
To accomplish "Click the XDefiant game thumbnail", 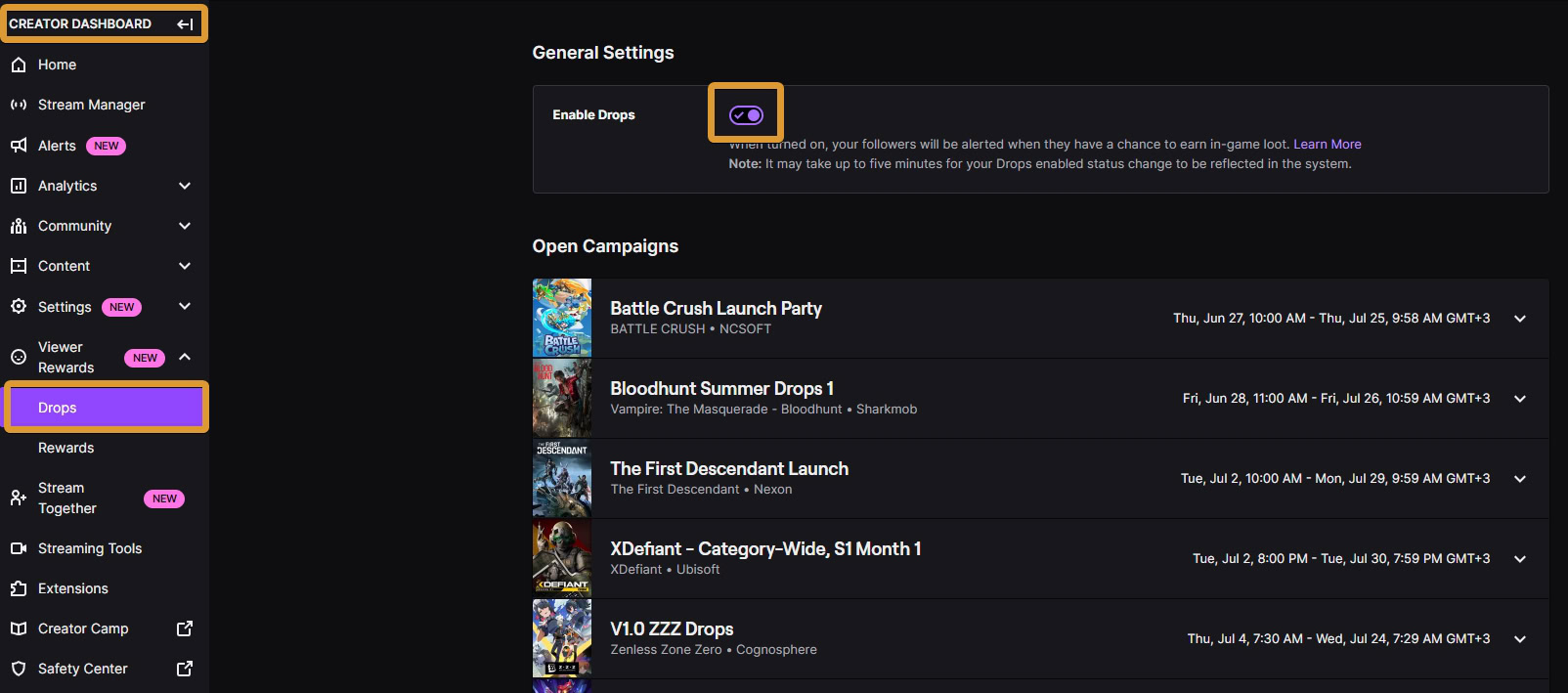I will point(562,558).
